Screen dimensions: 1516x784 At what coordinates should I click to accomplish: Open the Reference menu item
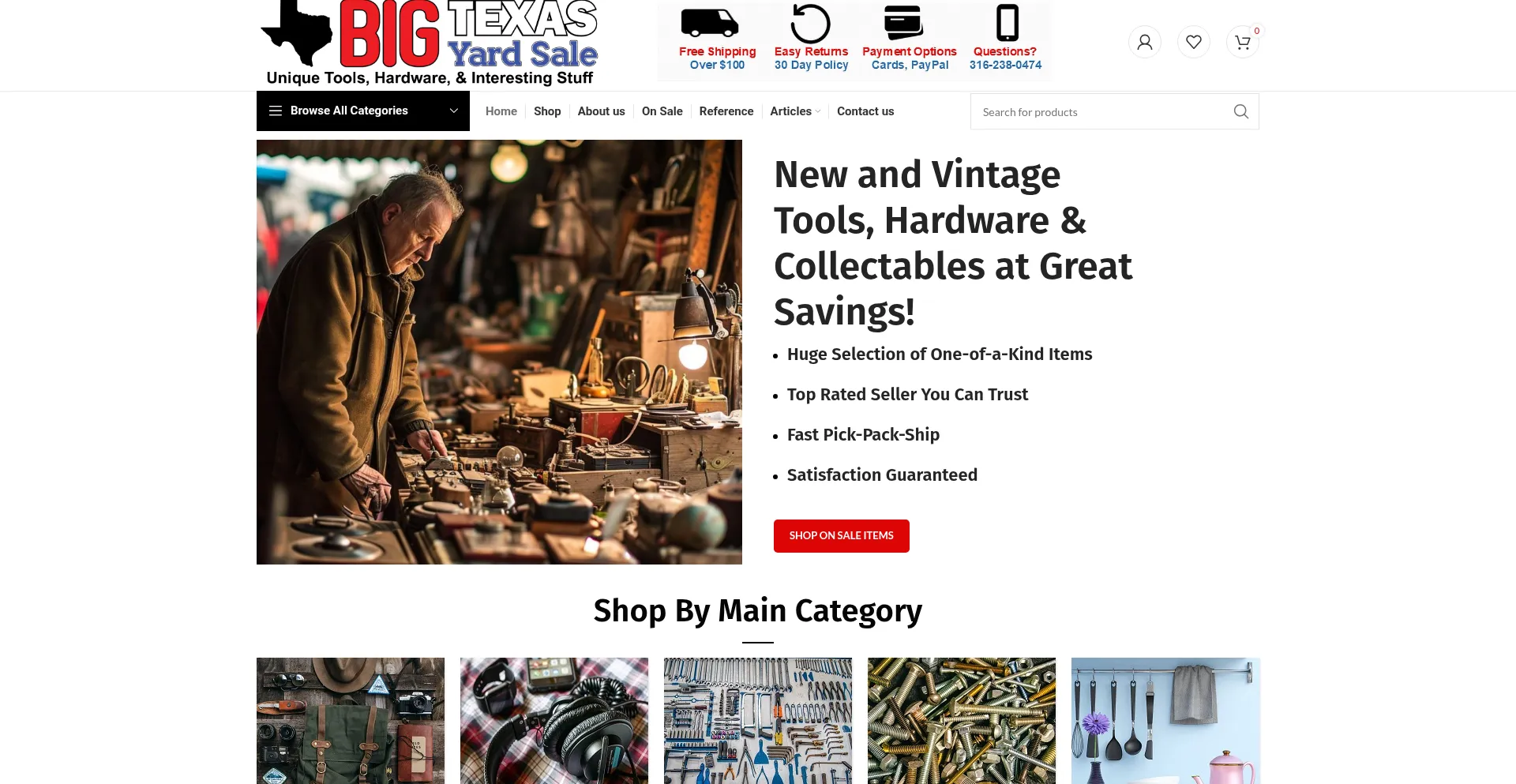click(726, 111)
